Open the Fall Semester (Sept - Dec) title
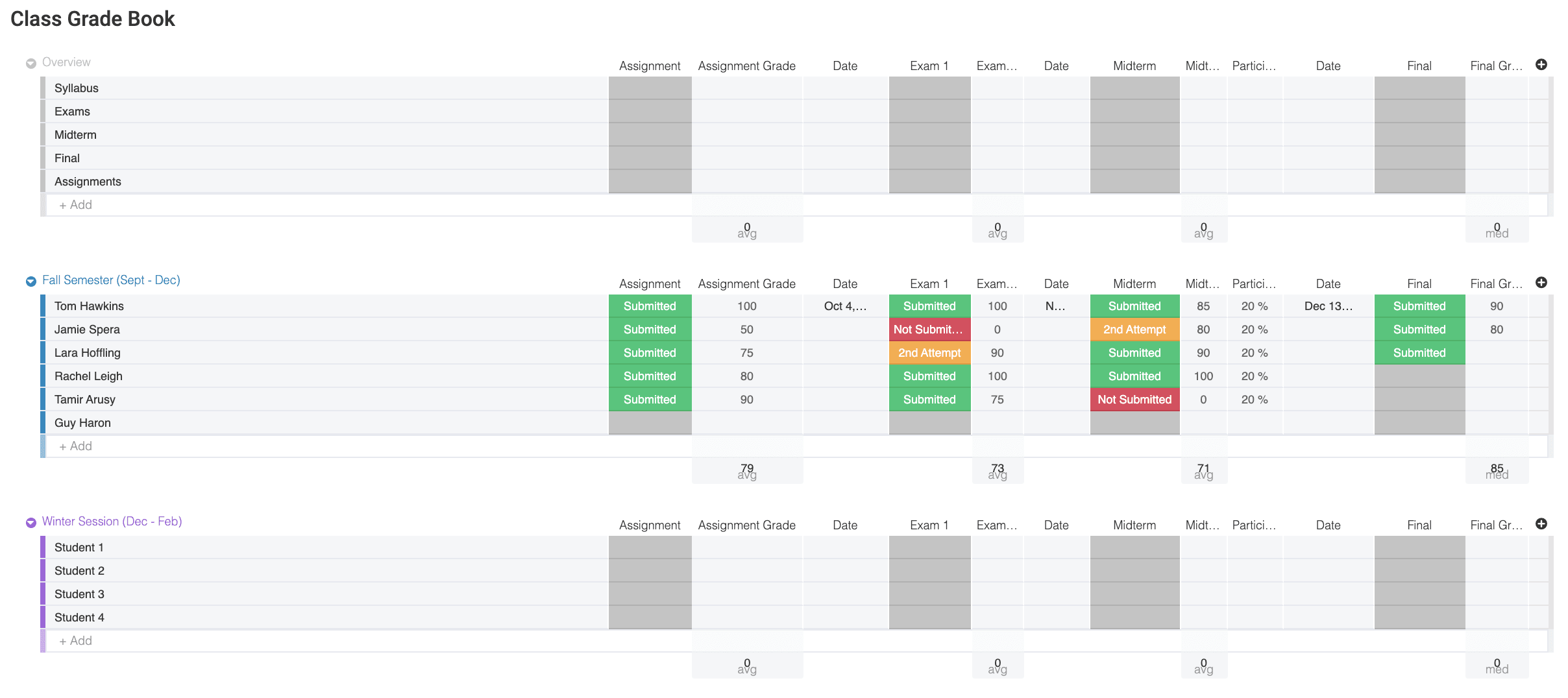Image resolution: width=1568 pixels, height=698 pixels. pyautogui.click(x=111, y=280)
